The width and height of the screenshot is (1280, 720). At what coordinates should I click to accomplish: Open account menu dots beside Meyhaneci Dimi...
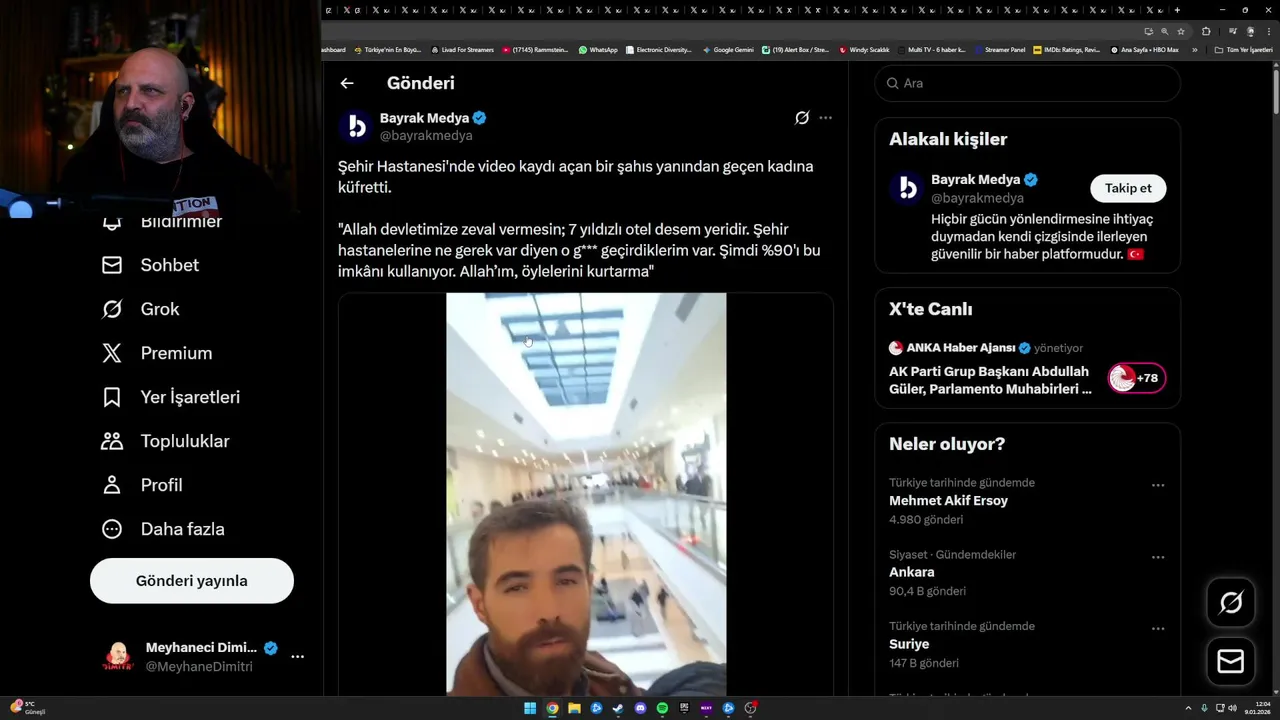tap(297, 657)
